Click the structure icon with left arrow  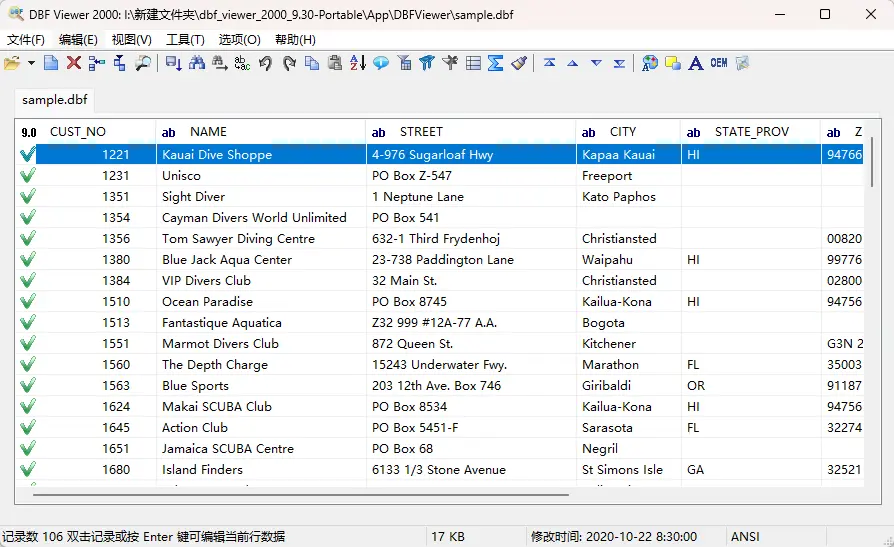[x=96, y=63]
